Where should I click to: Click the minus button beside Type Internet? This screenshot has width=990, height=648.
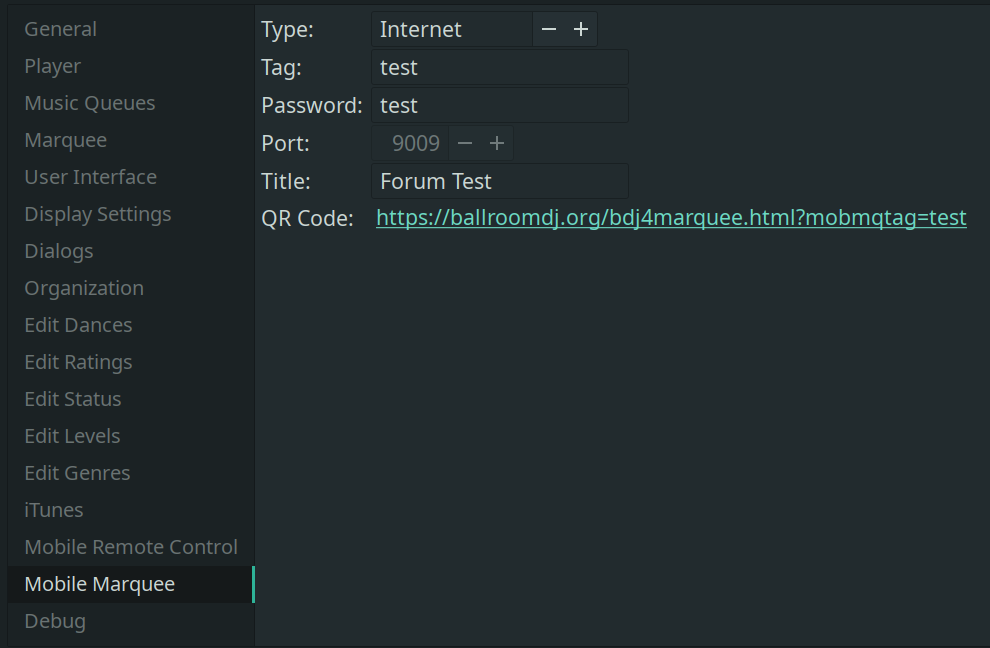pos(549,30)
